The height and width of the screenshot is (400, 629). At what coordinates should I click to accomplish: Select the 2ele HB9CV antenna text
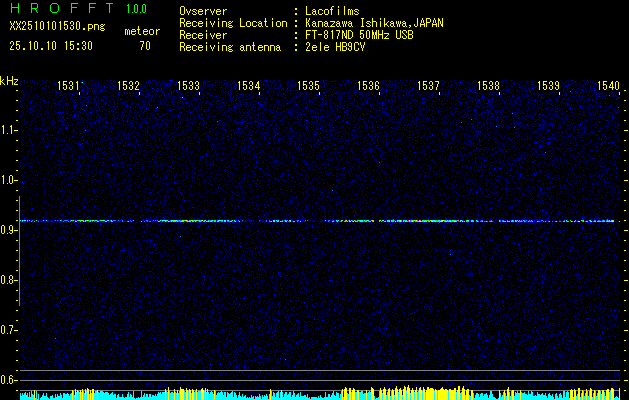click(338, 46)
